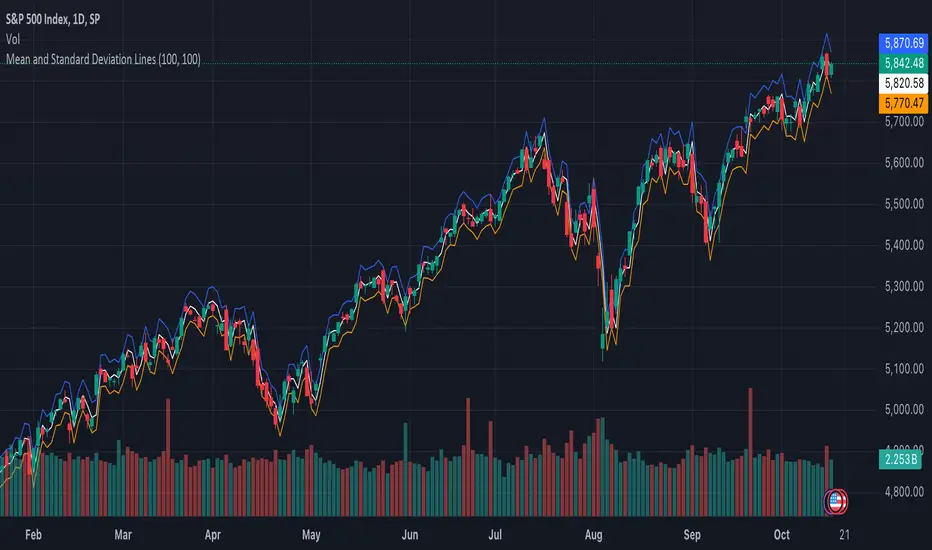
Task: Click the 5,100.00 price axis label
Action: click(x=904, y=369)
